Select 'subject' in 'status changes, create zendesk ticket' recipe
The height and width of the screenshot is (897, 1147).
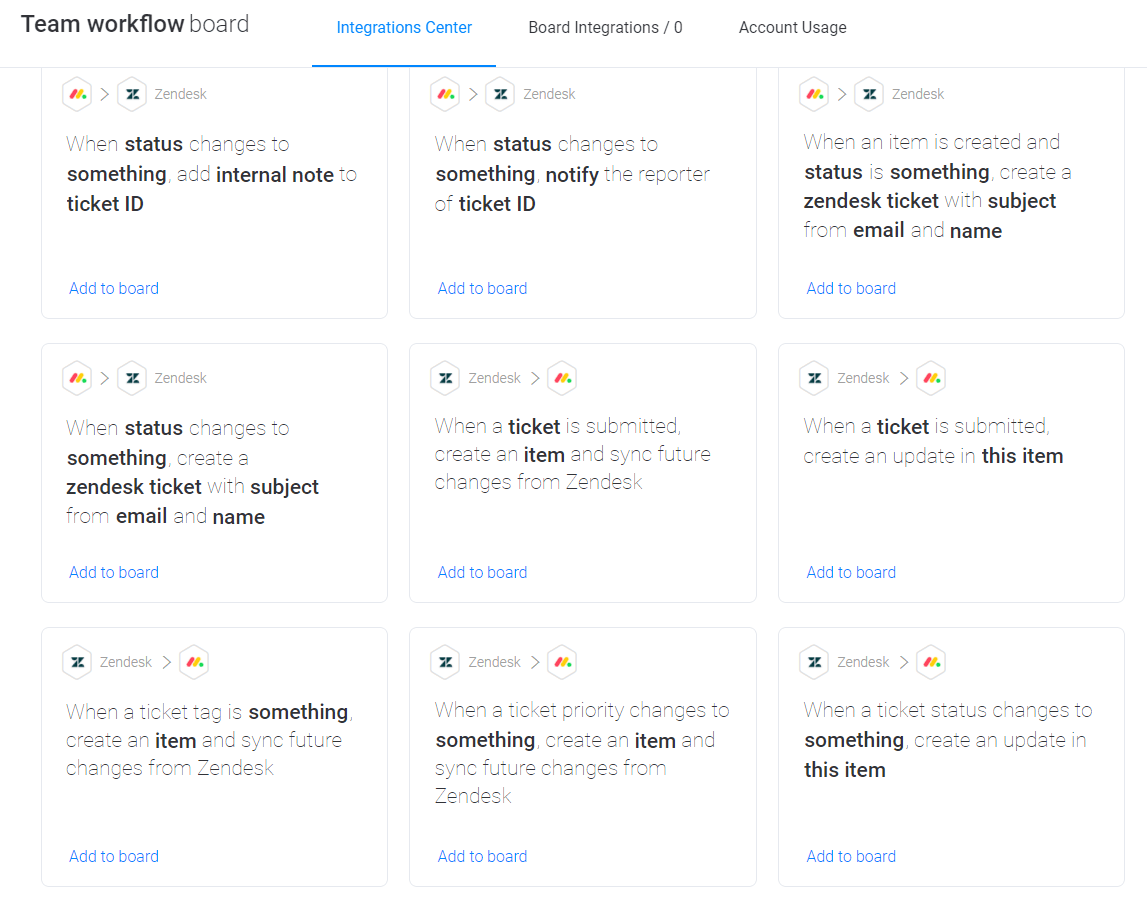click(x=285, y=487)
